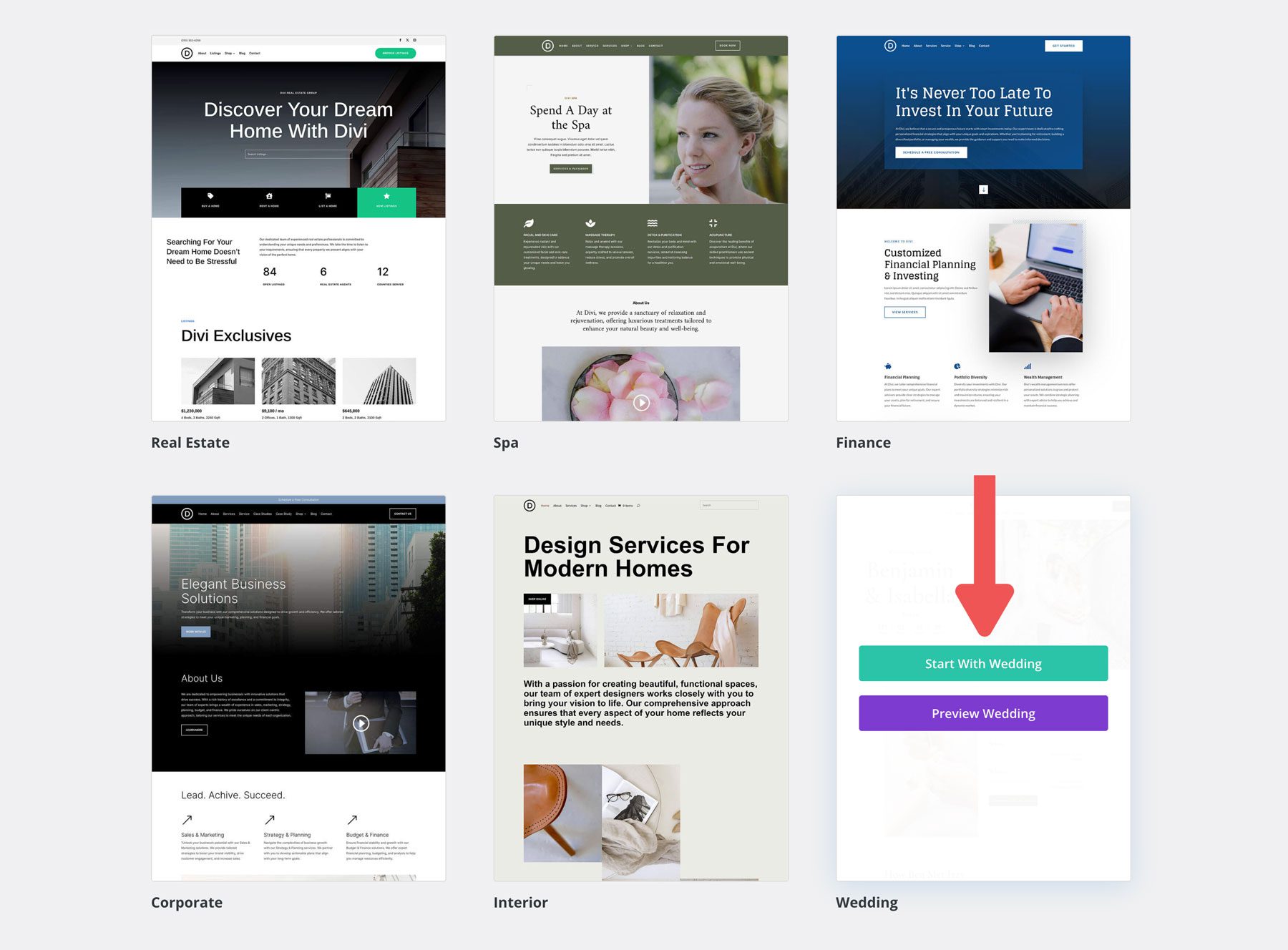
Task: Click the house icon labeled Rent A Home
Action: point(268,196)
